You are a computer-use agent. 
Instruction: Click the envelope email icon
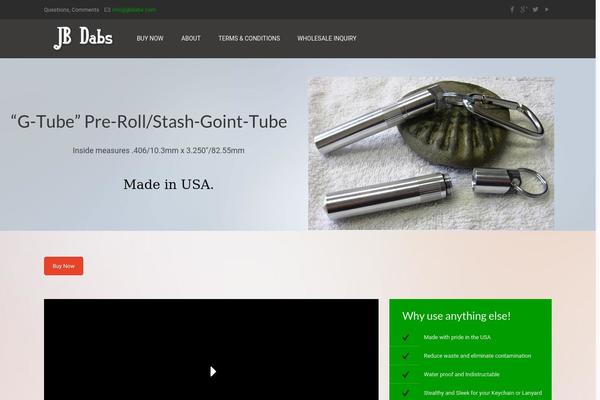[107, 10]
